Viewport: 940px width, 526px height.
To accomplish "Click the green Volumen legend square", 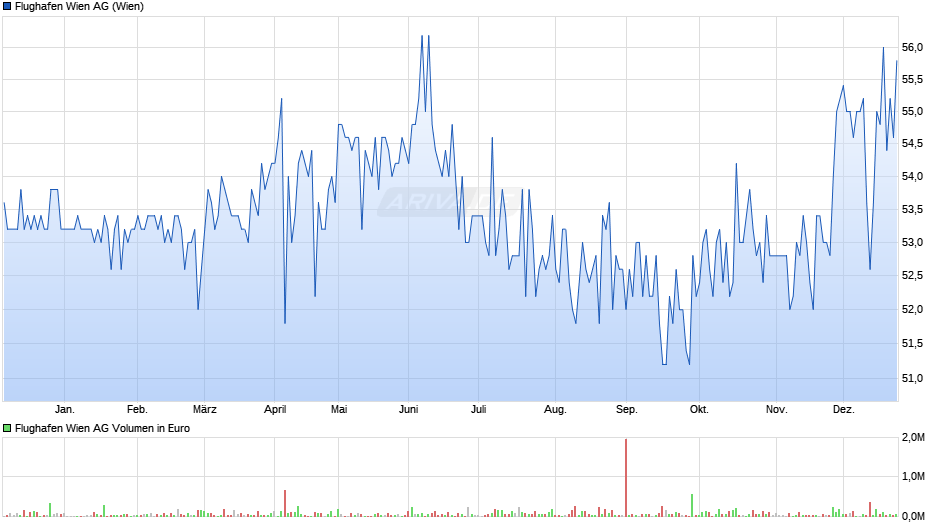I will (7, 428).
